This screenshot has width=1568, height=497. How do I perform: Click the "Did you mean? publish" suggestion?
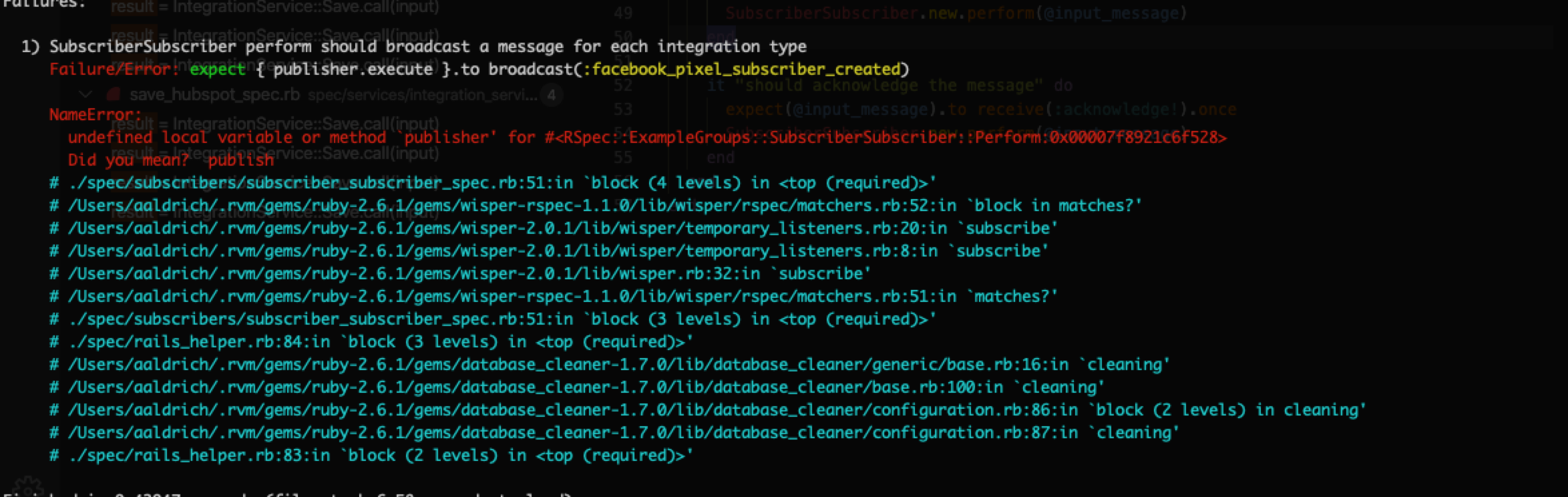[171, 160]
